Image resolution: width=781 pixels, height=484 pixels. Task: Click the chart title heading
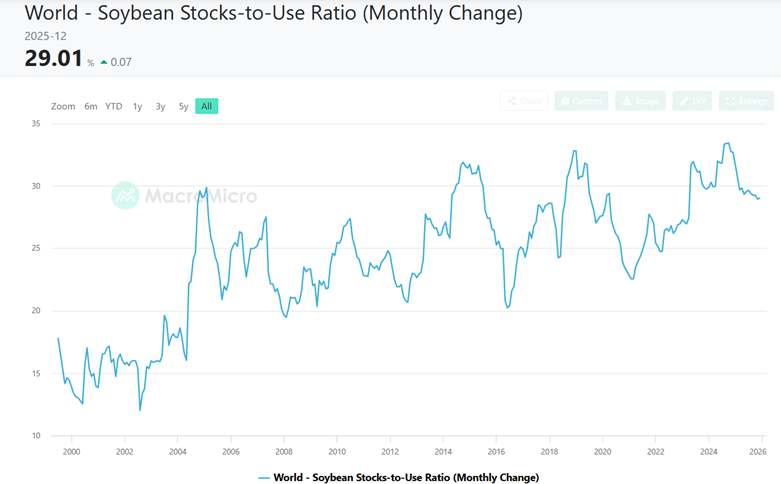273,14
